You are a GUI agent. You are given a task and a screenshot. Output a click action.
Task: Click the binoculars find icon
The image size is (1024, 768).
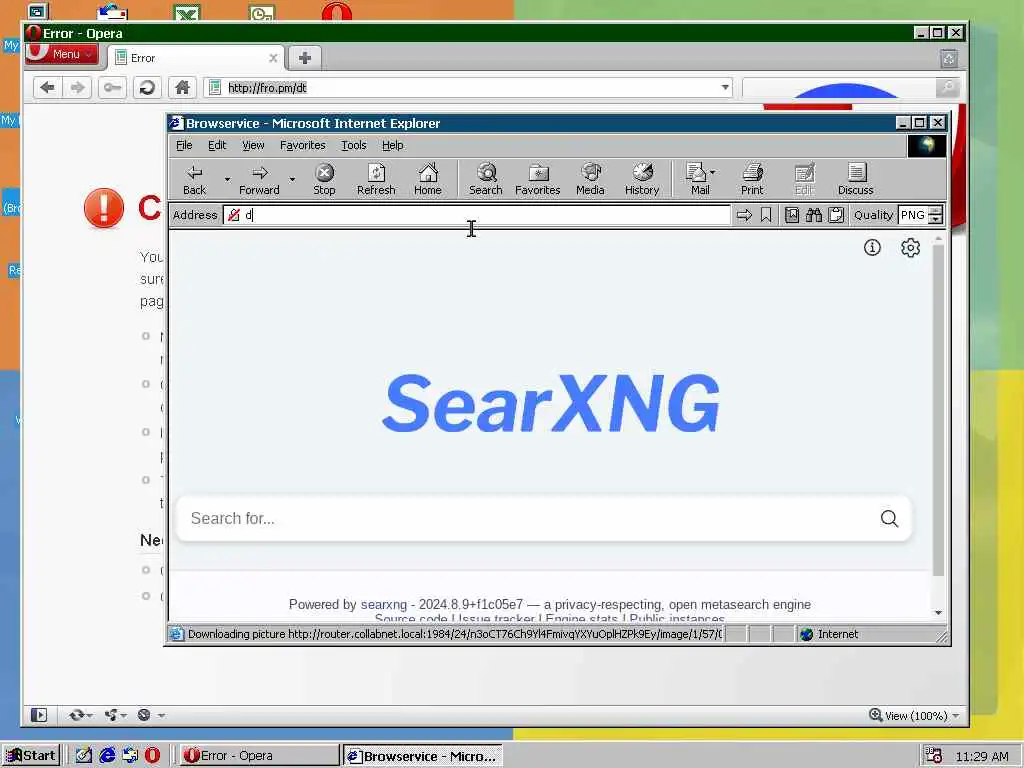coord(814,215)
